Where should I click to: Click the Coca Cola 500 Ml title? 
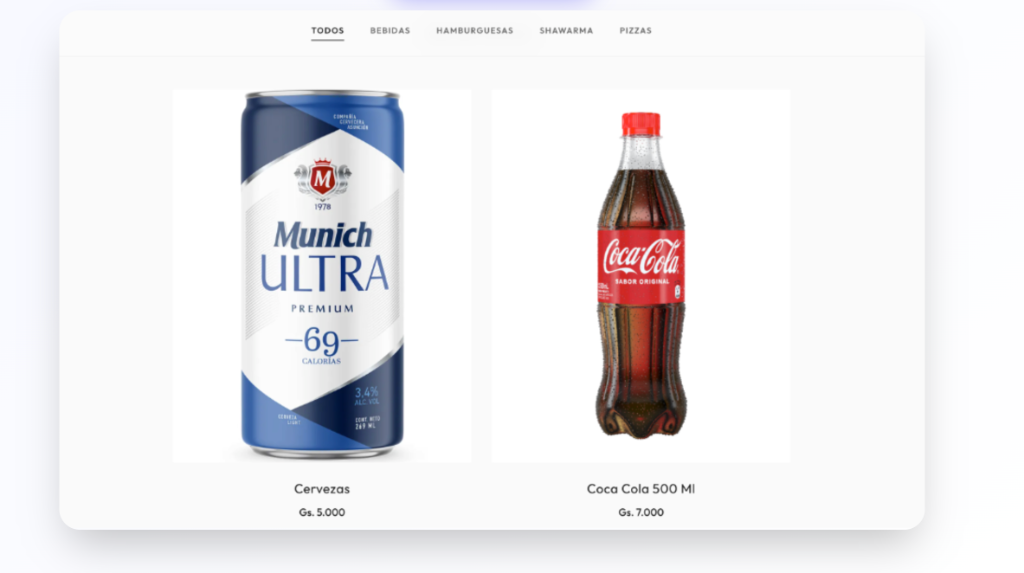point(641,489)
